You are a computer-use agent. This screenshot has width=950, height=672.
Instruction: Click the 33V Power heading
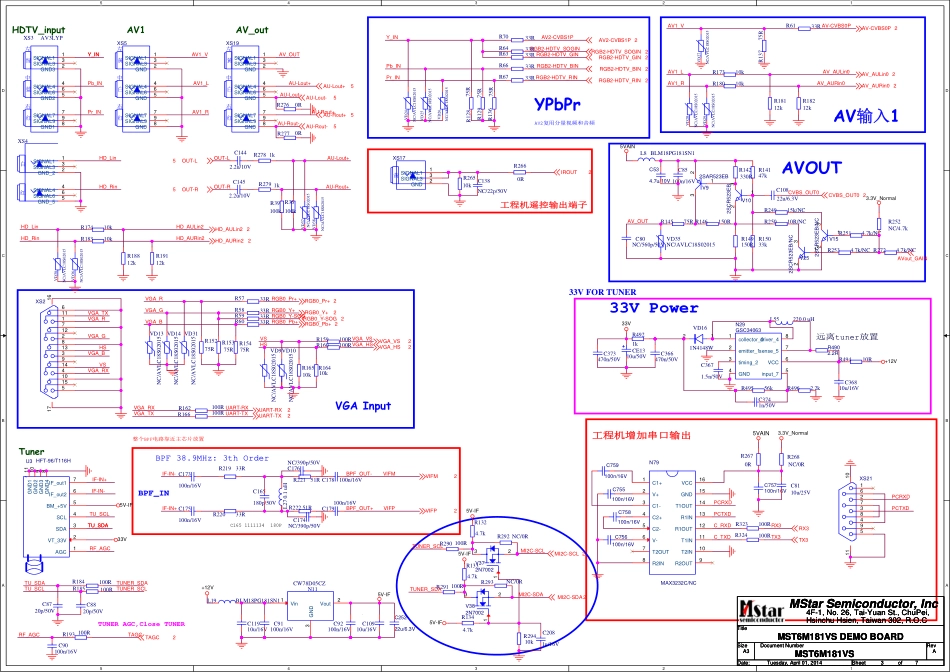(x=654, y=308)
